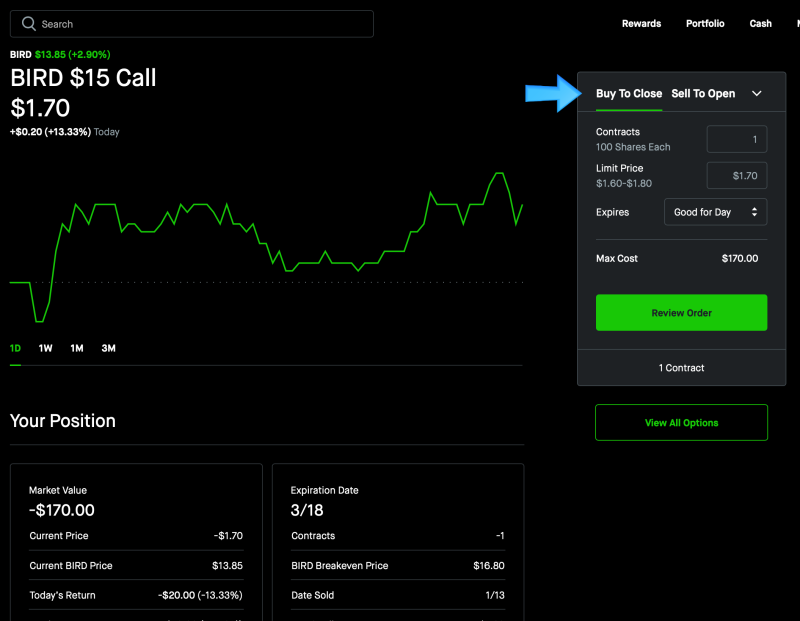Click the Max Cost $170.00 value
Viewport: 800px width, 621px height.
[x=740, y=258]
